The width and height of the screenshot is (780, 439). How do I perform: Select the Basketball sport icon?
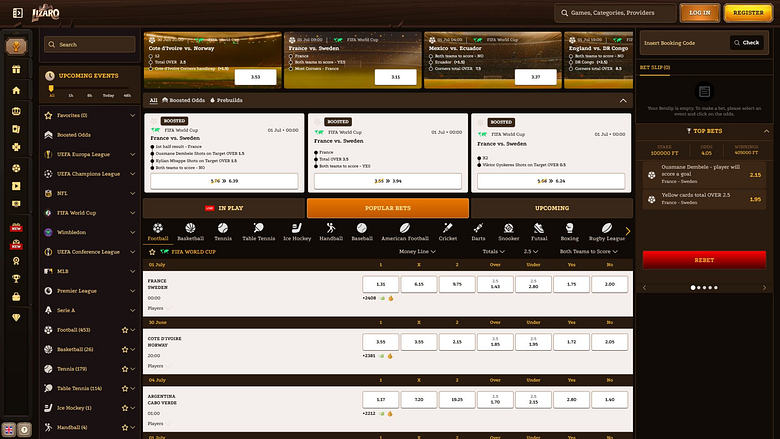pyautogui.click(x=191, y=232)
